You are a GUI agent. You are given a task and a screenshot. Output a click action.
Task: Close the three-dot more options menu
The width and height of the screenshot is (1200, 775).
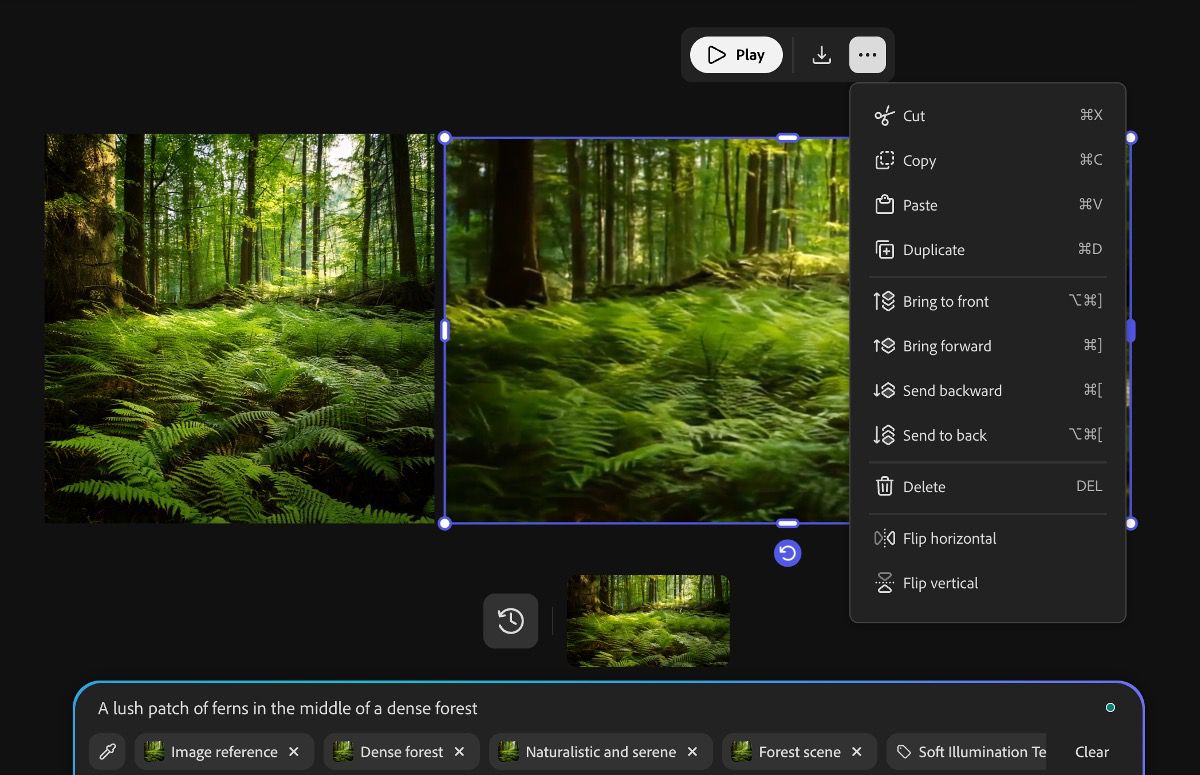pos(867,55)
